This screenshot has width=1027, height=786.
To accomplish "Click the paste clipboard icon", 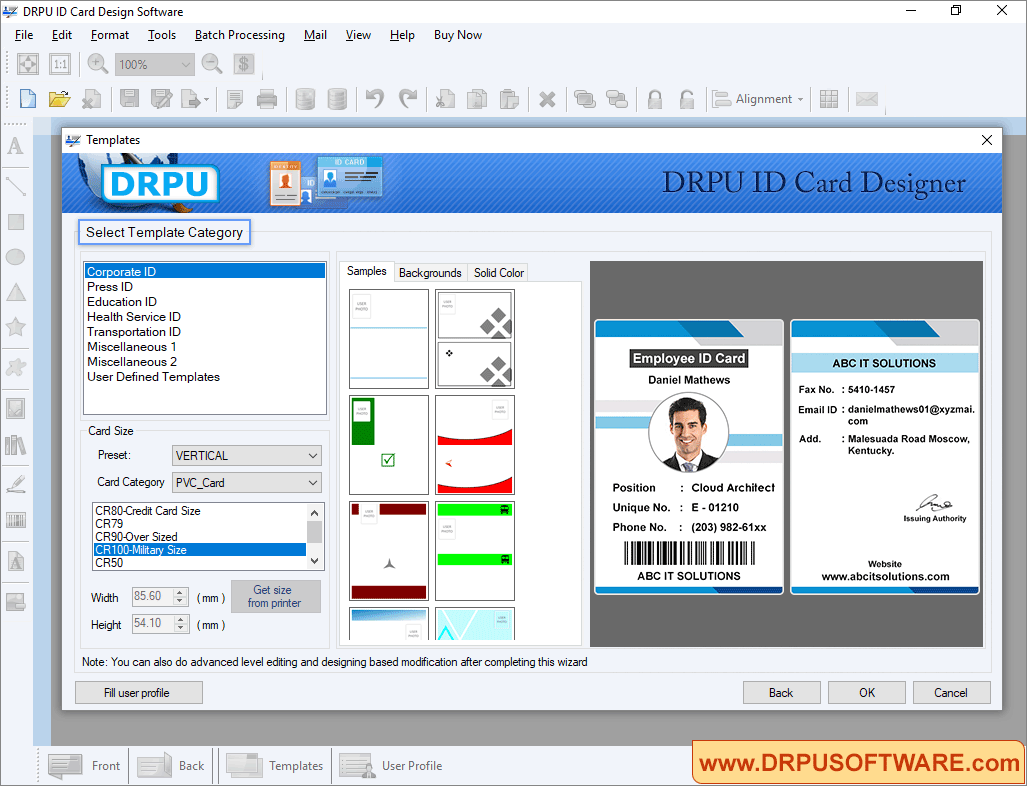I will point(509,99).
